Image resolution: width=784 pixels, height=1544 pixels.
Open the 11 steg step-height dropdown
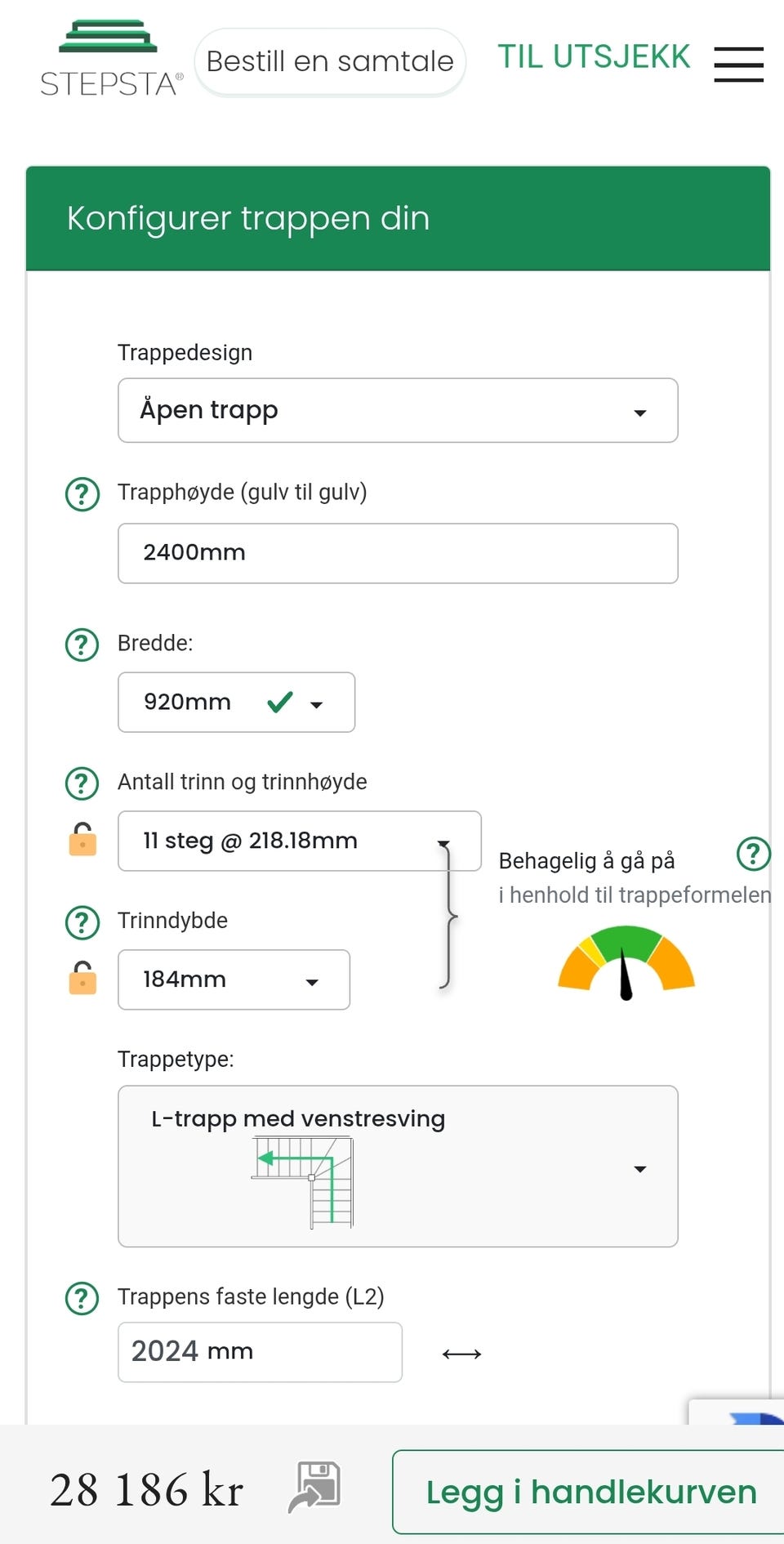299,841
